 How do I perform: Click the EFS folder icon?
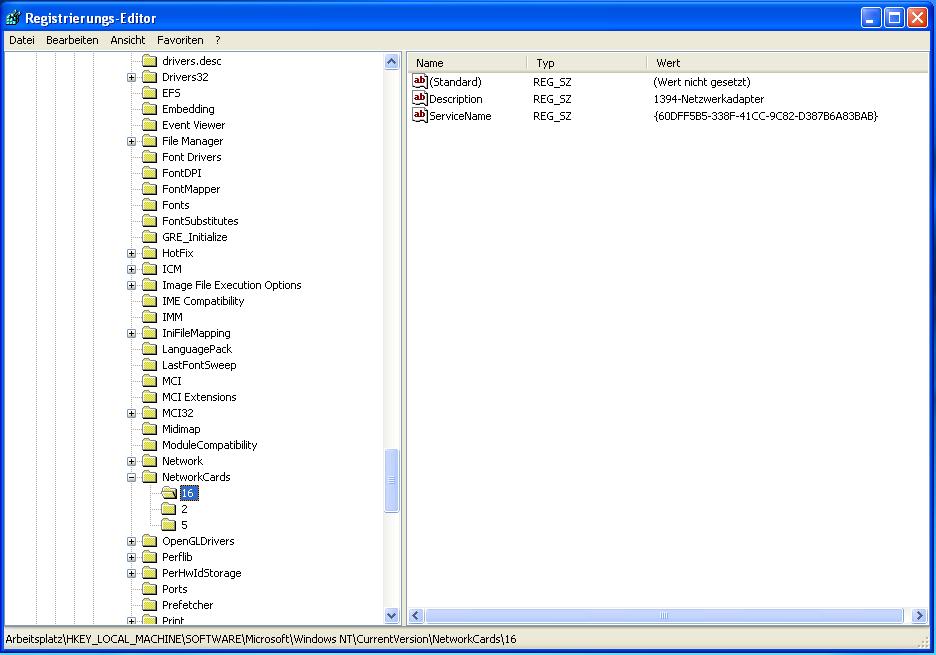[149, 93]
